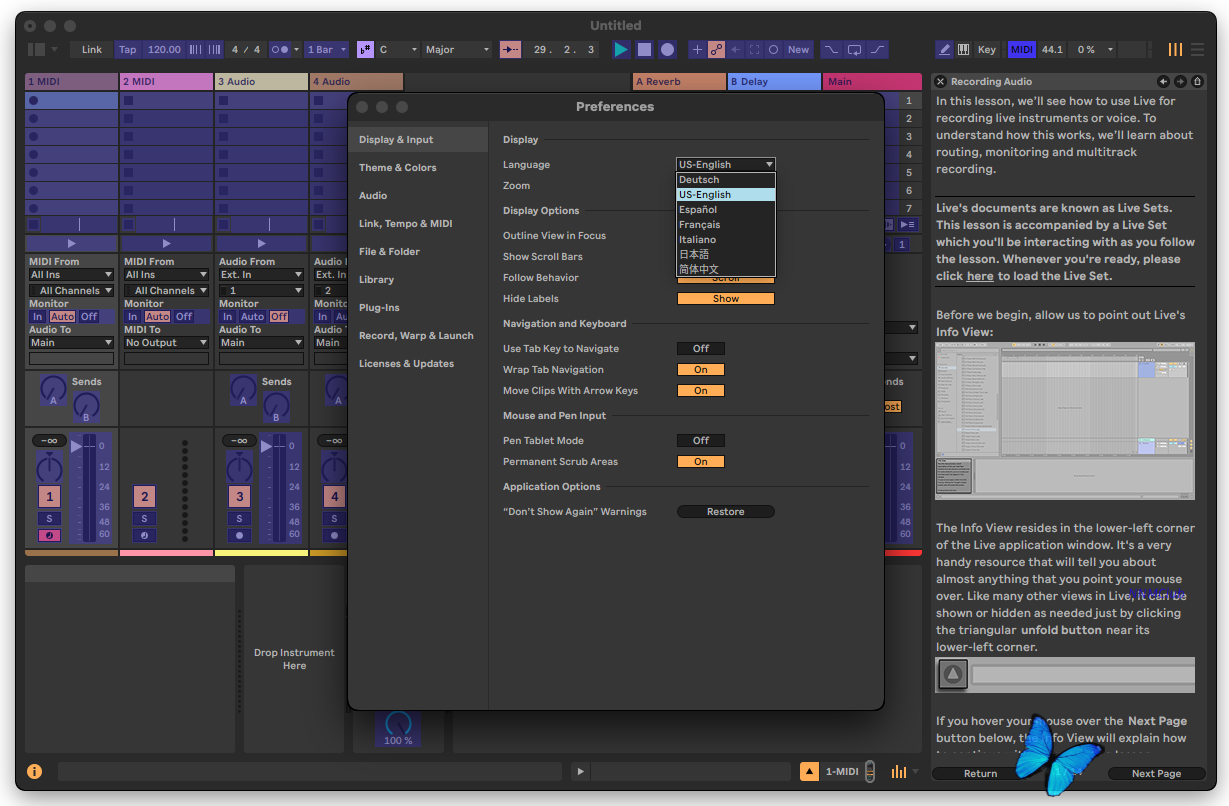Click the Automation Arm button
This screenshot has height=806, width=1229.
[716, 49]
